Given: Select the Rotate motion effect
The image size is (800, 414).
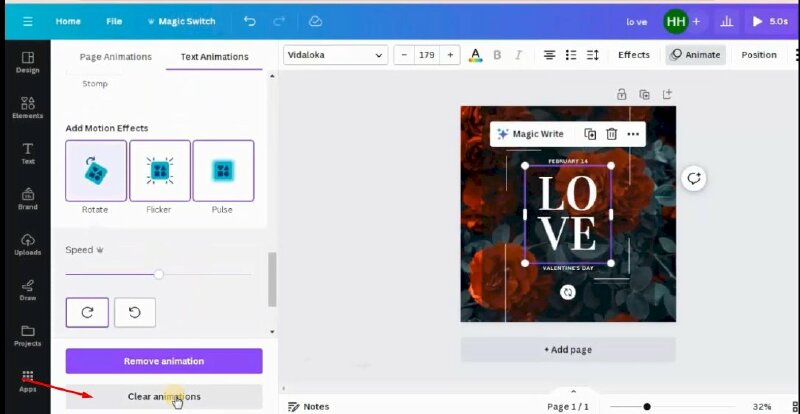Looking at the screenshot, I should (96, 171).
